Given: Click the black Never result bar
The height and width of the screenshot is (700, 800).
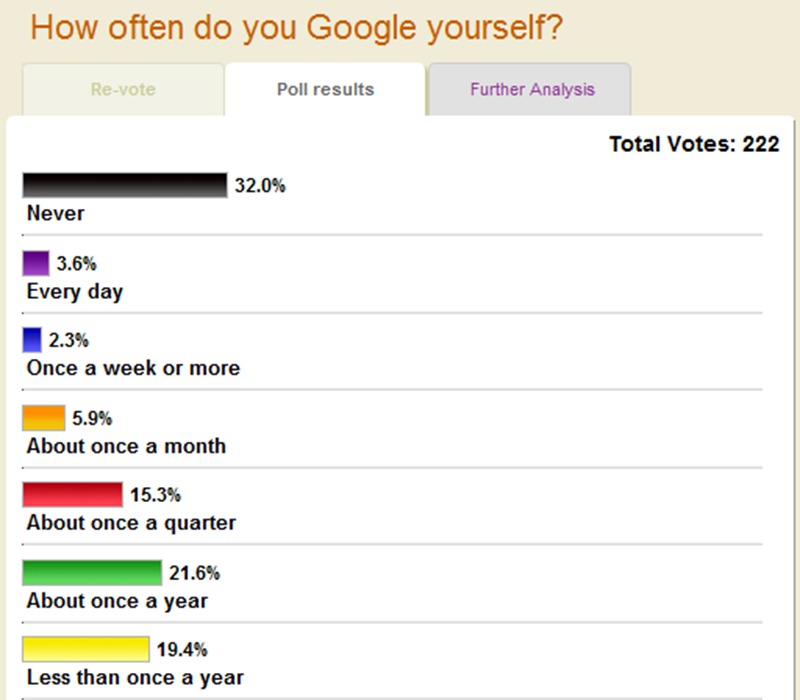Looking at the screenshot, I should pyautogui.click(x=125, y=185).
